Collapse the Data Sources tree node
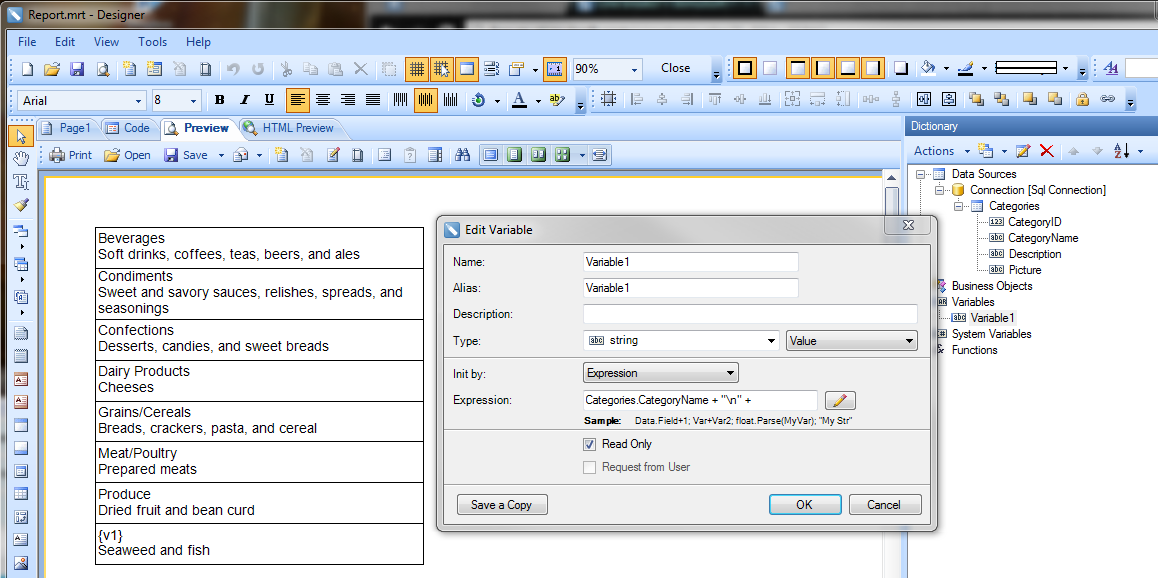 [920, 174]
